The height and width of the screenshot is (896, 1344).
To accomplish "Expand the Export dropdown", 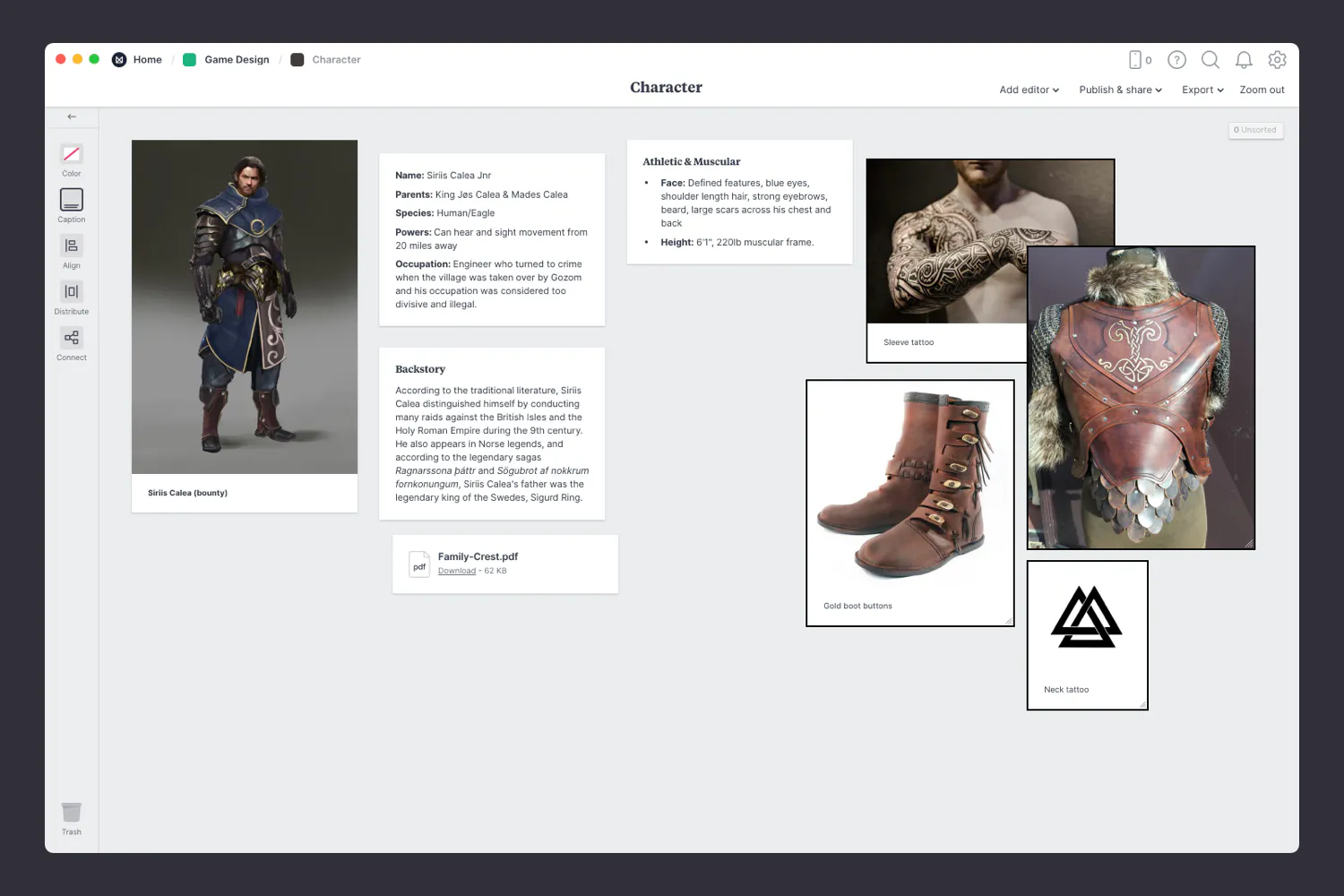I will tap(1202, 90).
